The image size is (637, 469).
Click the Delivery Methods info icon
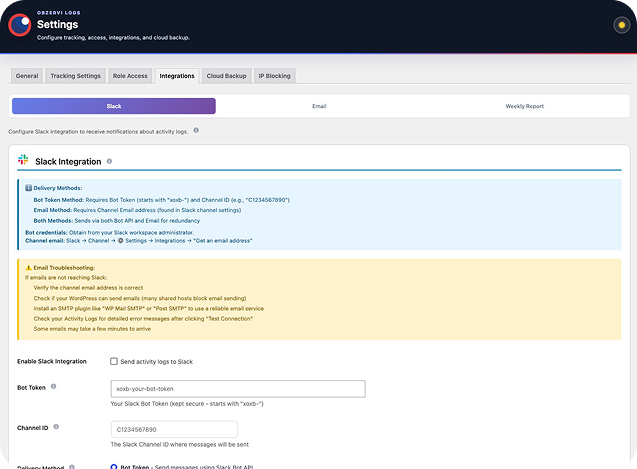tap(28, 188)
